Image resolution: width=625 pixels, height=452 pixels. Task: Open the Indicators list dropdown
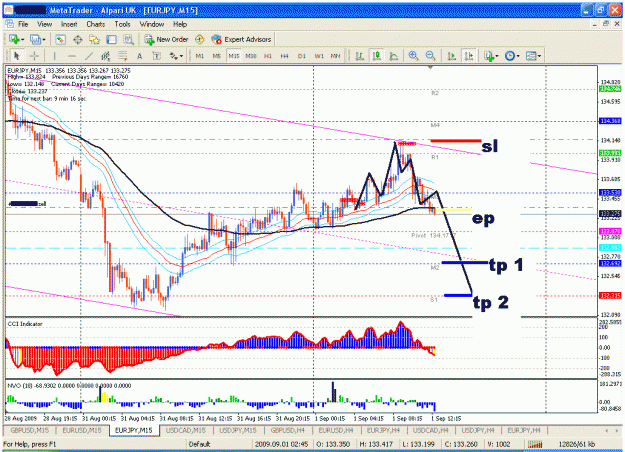(491, 56)
